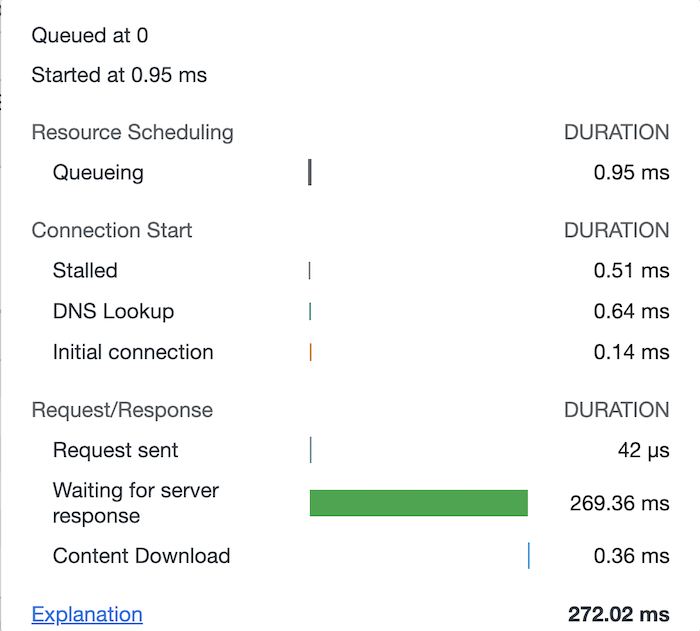Click the Initial connection duration 0.14 ms

click(x=631, y=352)
